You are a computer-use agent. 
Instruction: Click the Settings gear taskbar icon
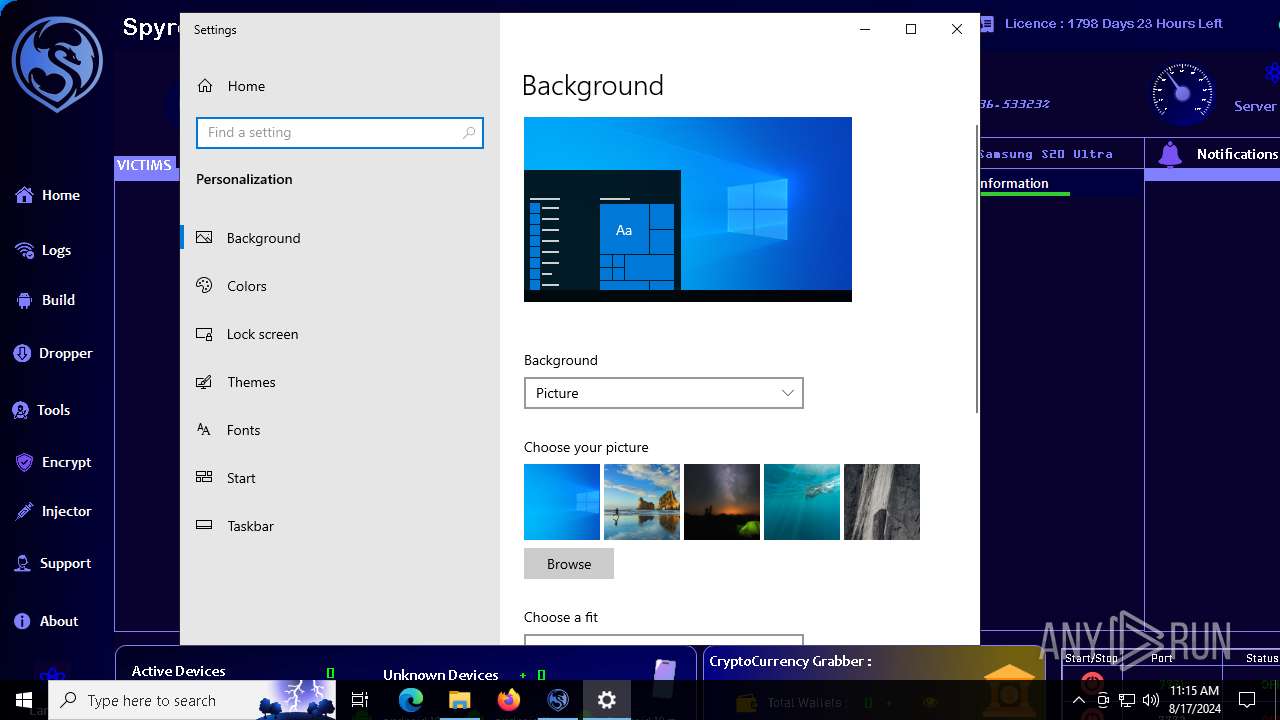607,700
